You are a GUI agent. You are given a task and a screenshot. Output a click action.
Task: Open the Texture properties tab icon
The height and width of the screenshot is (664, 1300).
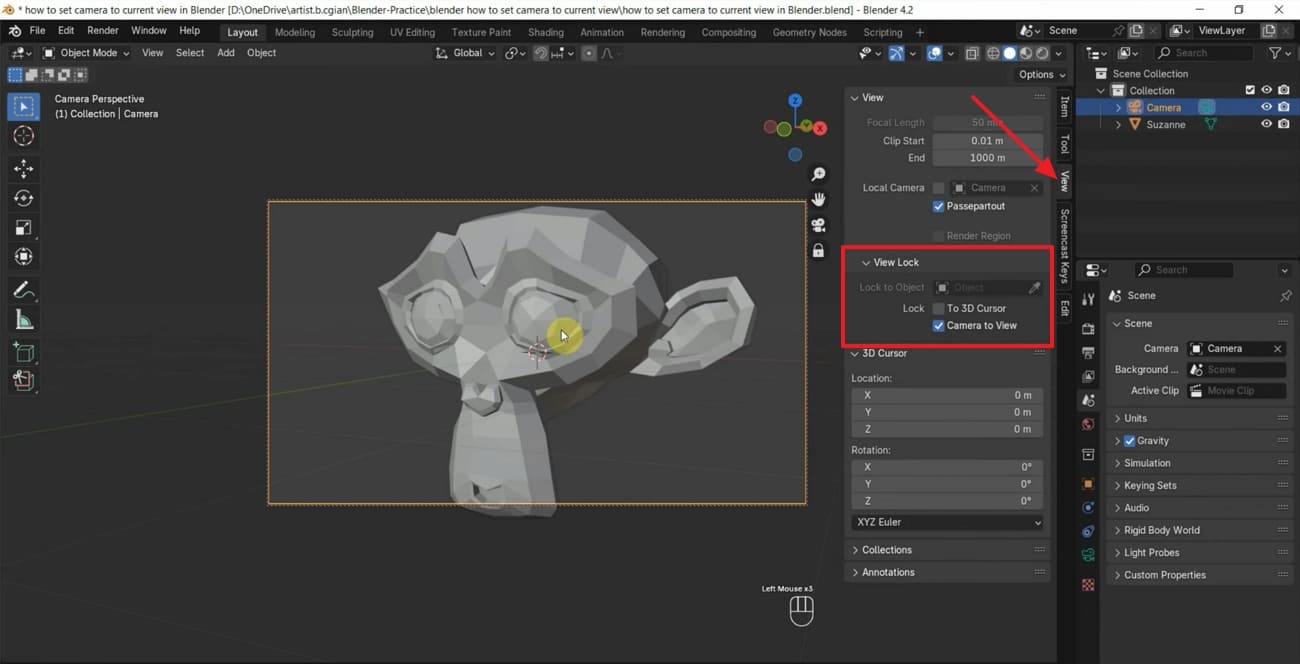click(1088, 585)
